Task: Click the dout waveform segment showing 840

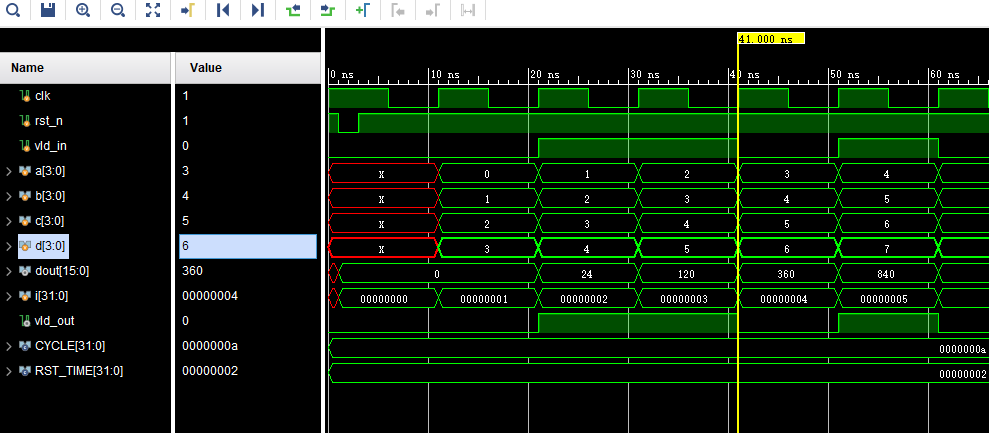Action: (886, 275)
